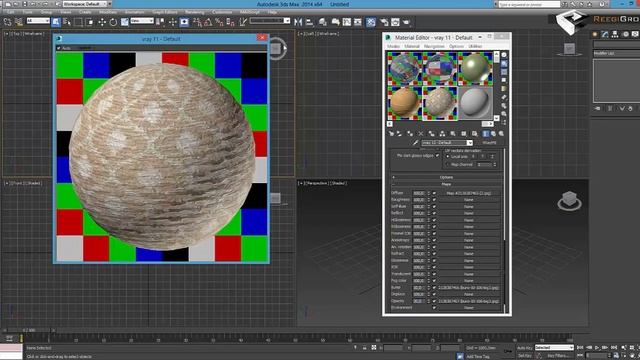Toggle Background icon in Material Editor
The width and height of the screenshot is (640, 360).
point(504,72)
